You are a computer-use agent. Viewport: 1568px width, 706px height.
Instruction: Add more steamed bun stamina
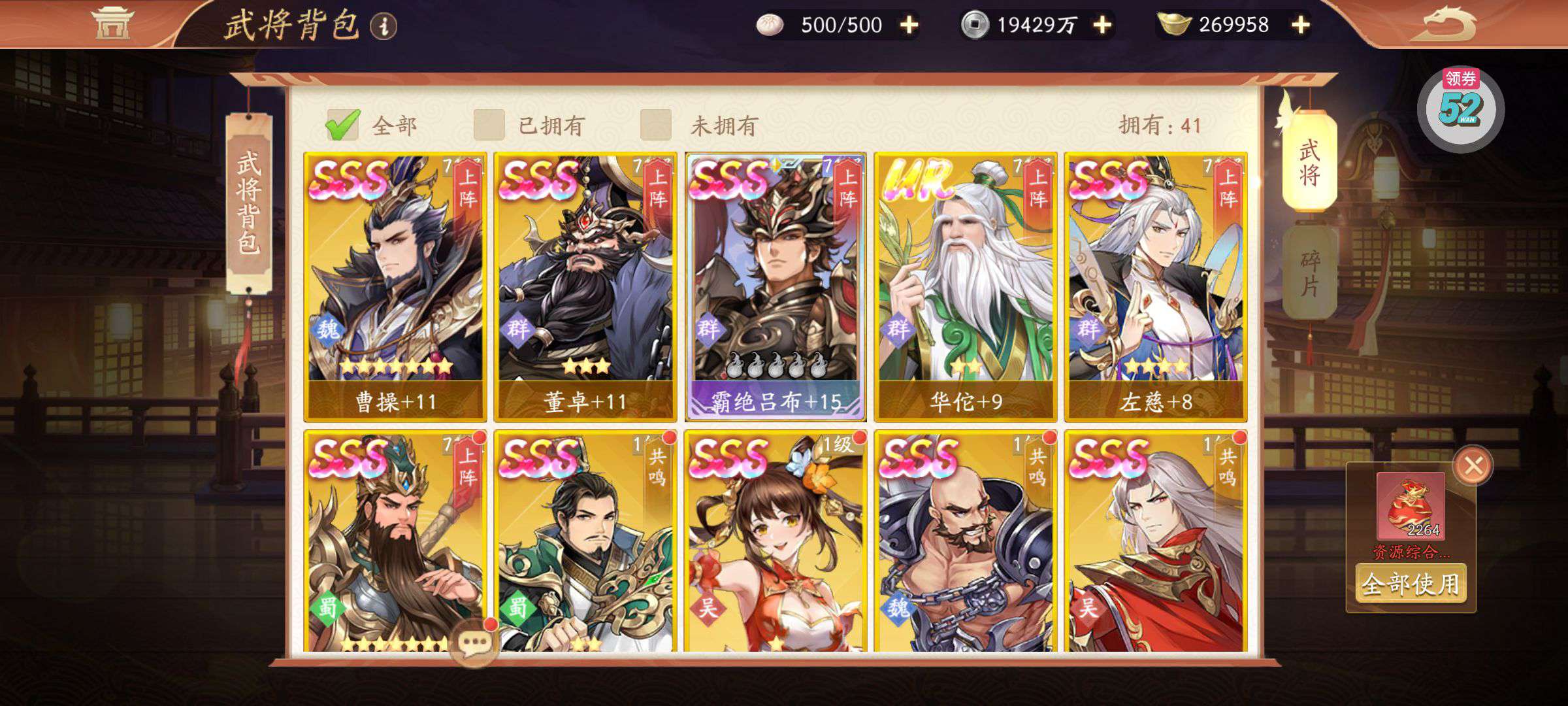click(x=909, y=25)
